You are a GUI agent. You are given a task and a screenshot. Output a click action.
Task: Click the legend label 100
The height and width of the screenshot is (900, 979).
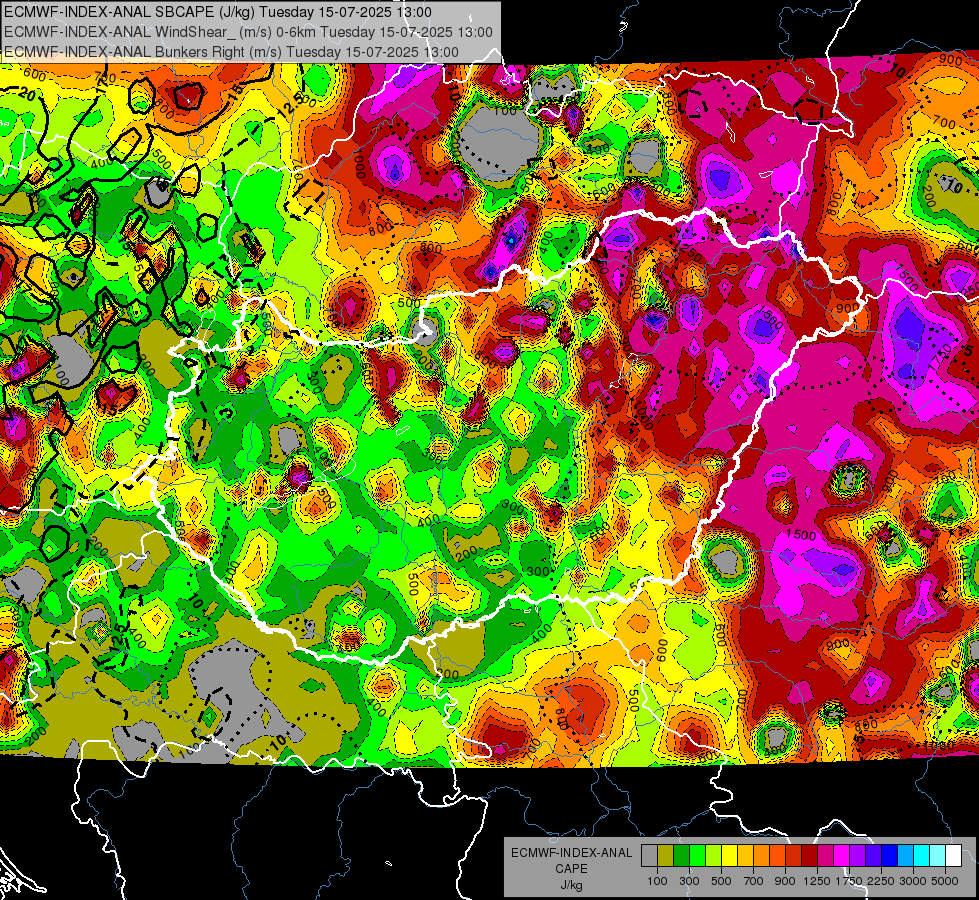click(657, 881)
